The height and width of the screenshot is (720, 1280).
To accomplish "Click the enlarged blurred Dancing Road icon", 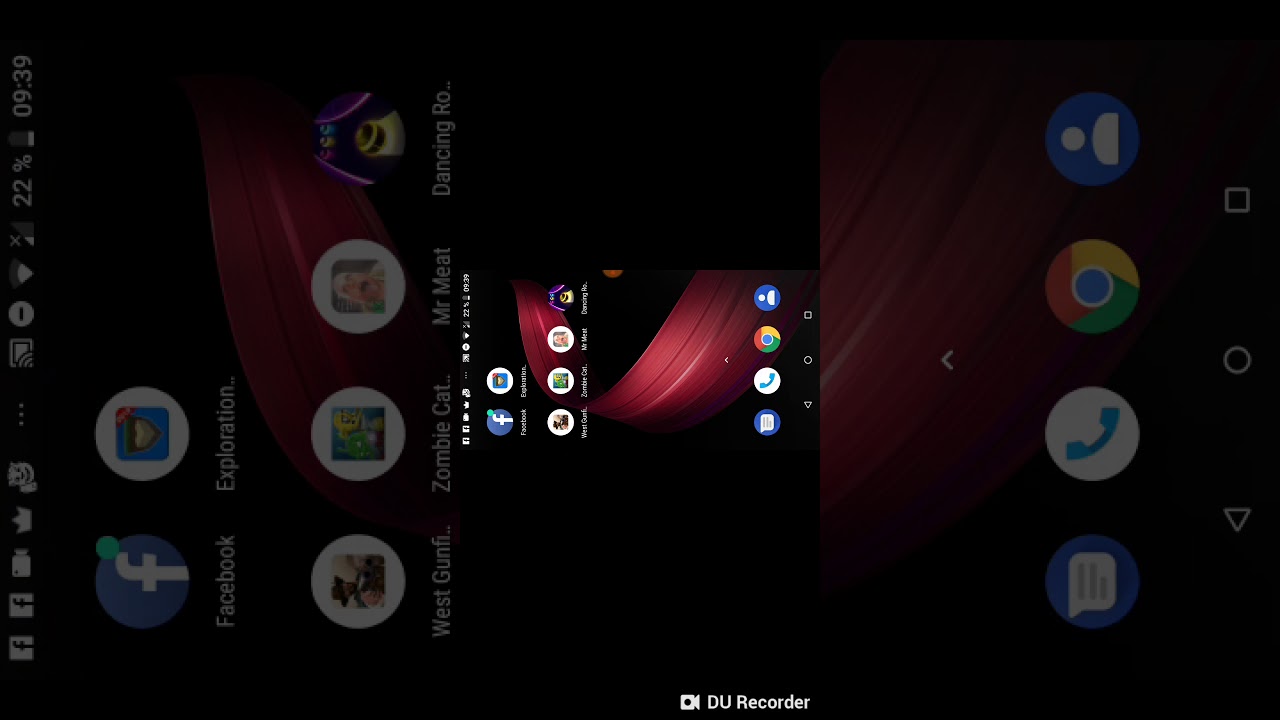I will click(x=358, y=139).
